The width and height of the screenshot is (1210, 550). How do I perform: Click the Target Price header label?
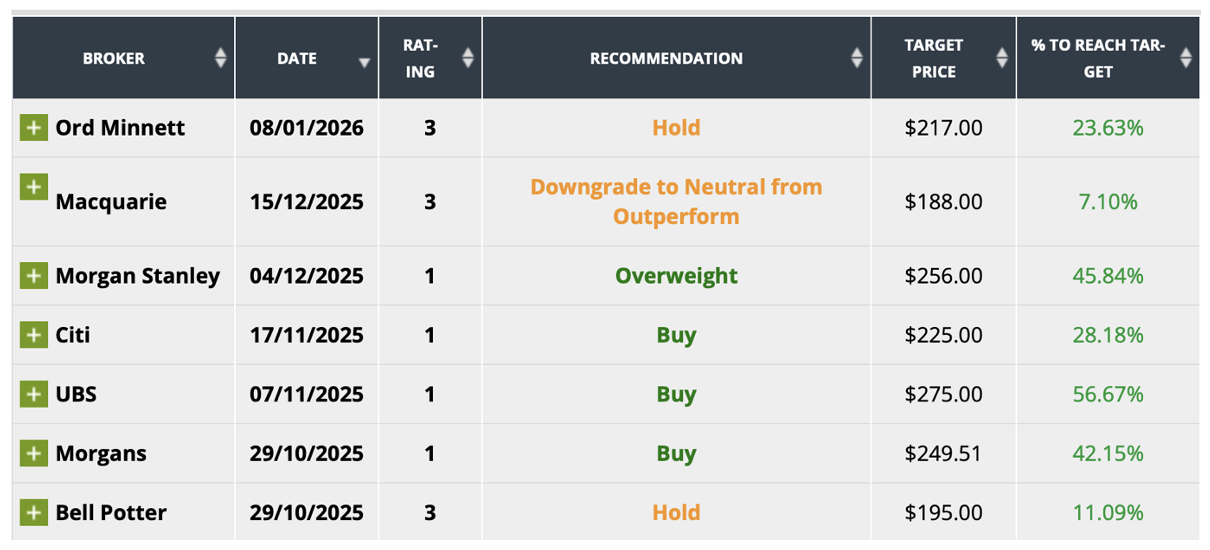[x=933, y=58]
